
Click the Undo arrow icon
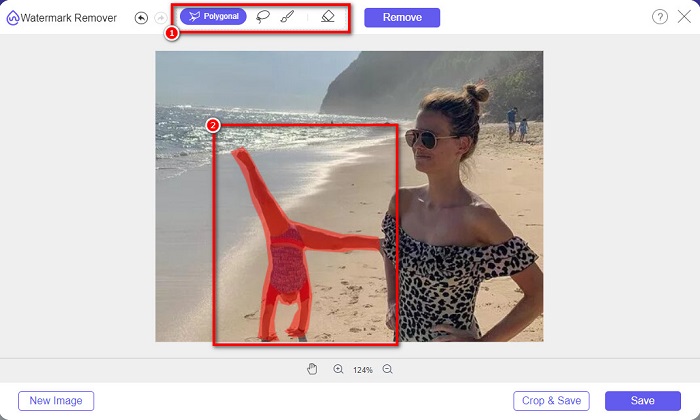141,18
